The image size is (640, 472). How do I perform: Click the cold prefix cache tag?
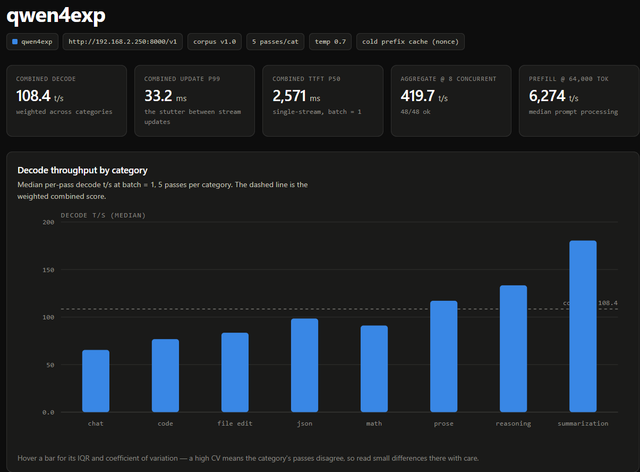point(410,42)
